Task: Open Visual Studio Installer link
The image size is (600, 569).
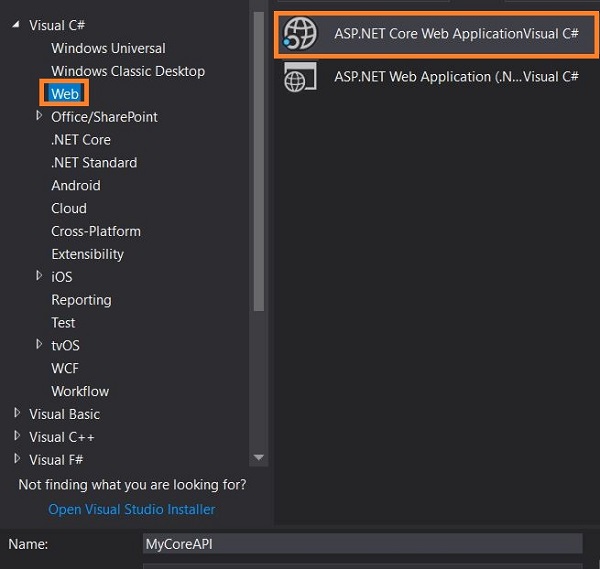Action: tap(131, 509)
